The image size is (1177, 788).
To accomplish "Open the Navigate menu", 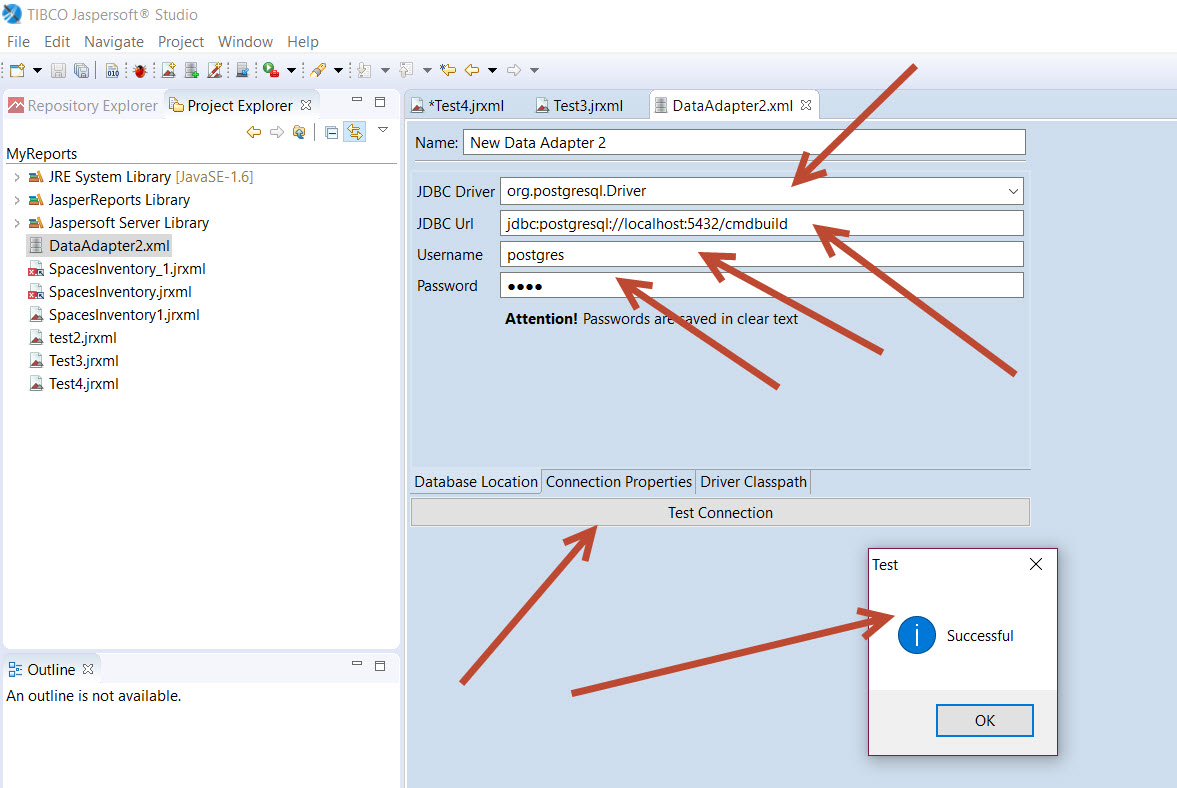I will (113, 42).
